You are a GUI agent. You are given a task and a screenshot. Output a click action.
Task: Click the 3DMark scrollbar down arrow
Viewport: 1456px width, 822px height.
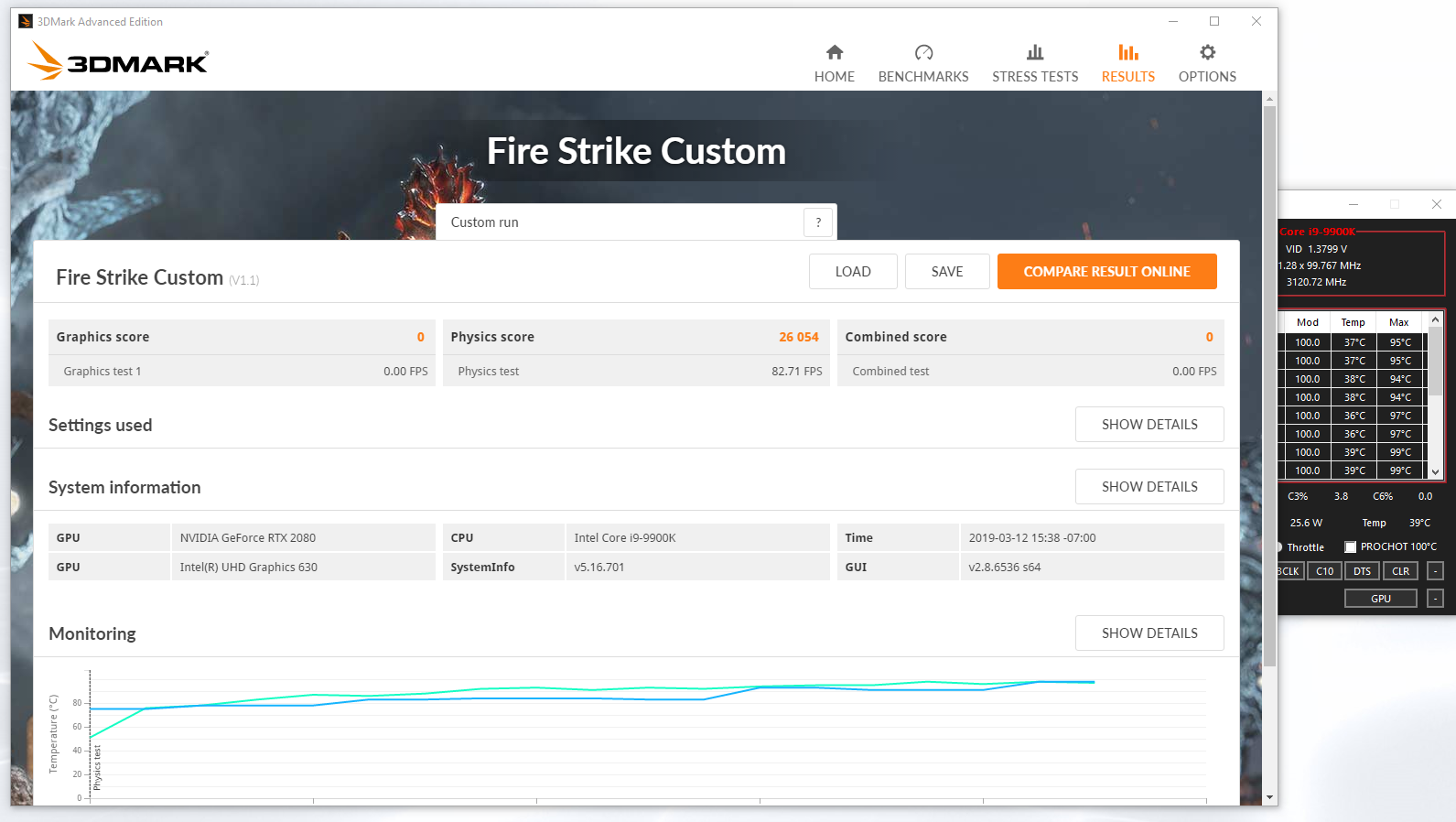(x=1269, y=798)
